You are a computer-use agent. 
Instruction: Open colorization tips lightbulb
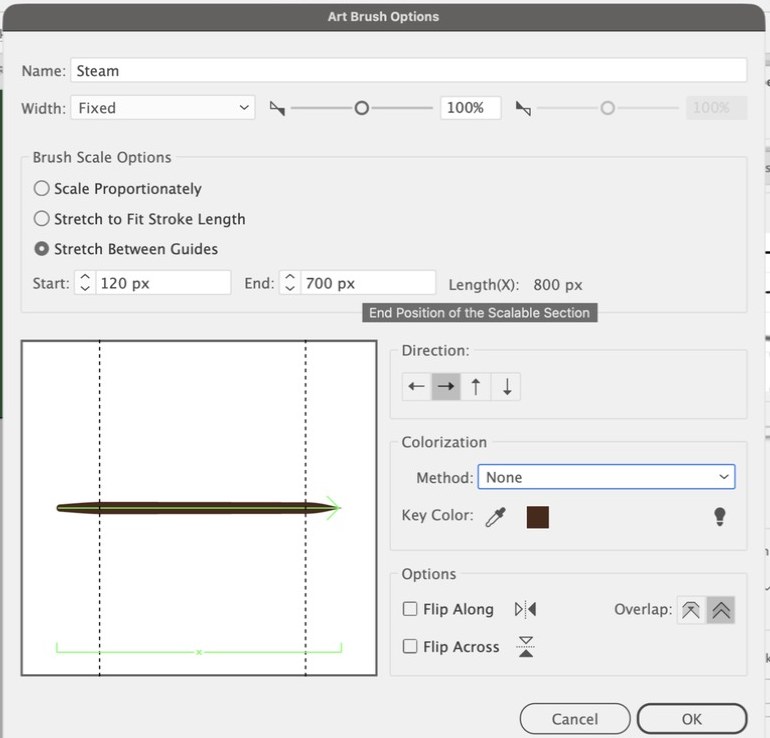click(719, 517)
